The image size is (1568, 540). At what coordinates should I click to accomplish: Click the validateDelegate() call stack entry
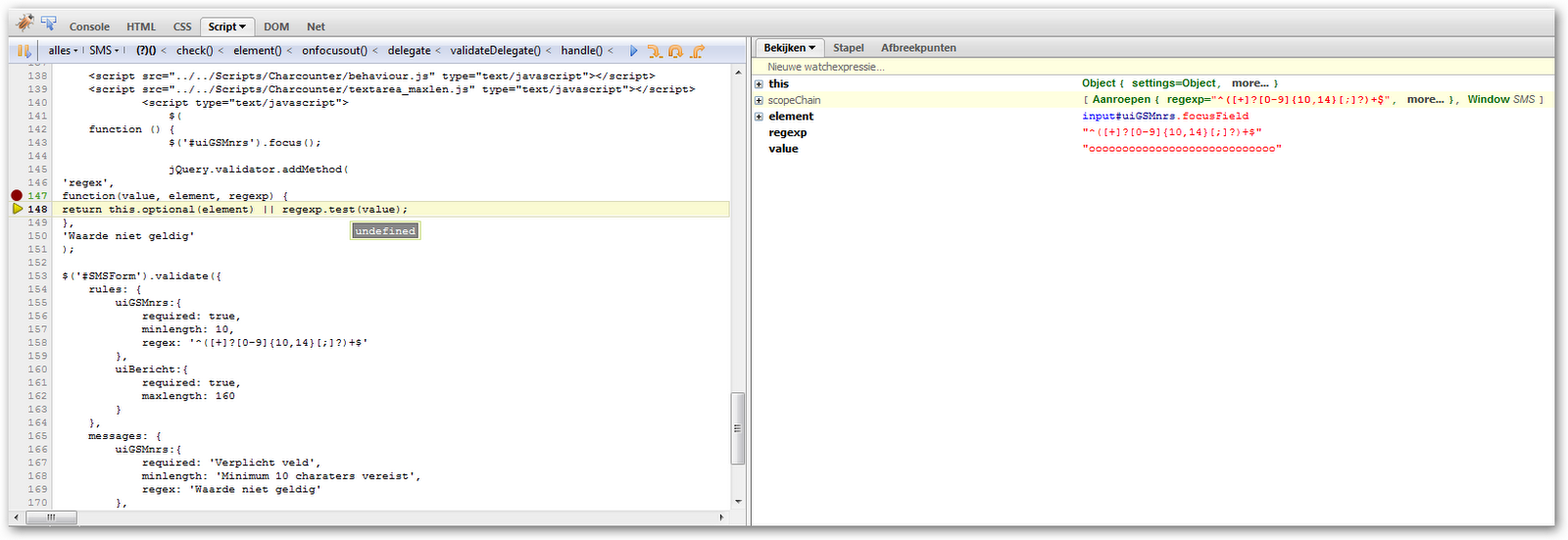click(494, 51)
